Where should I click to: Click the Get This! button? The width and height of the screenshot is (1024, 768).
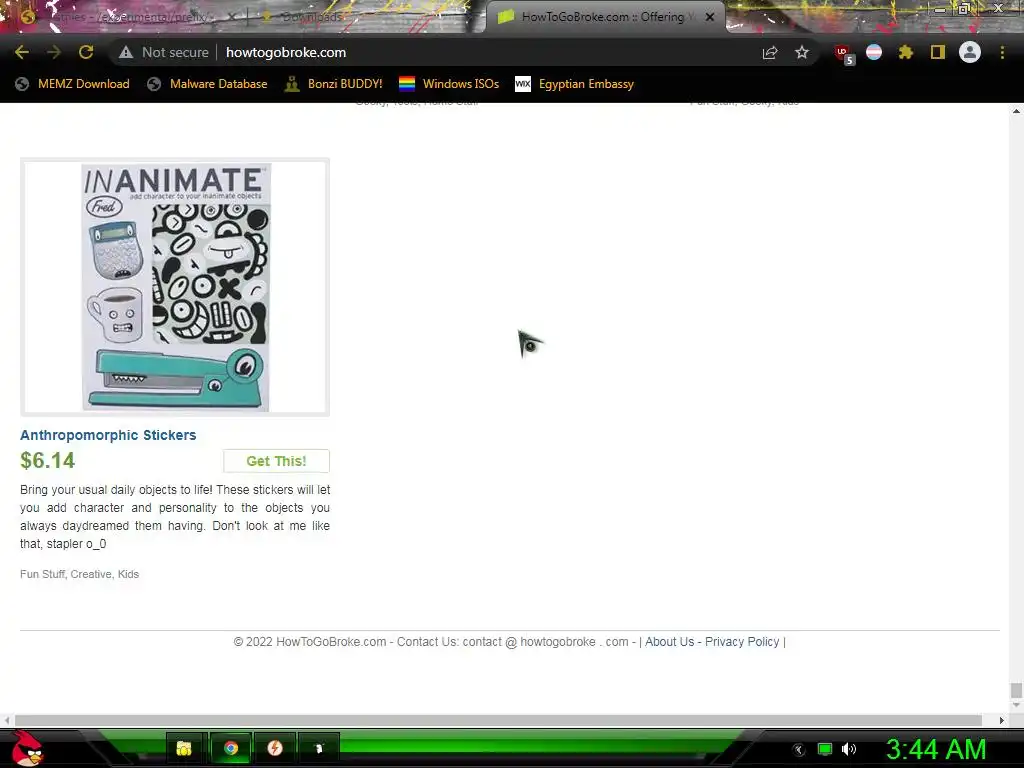click(x=276, y=461)
